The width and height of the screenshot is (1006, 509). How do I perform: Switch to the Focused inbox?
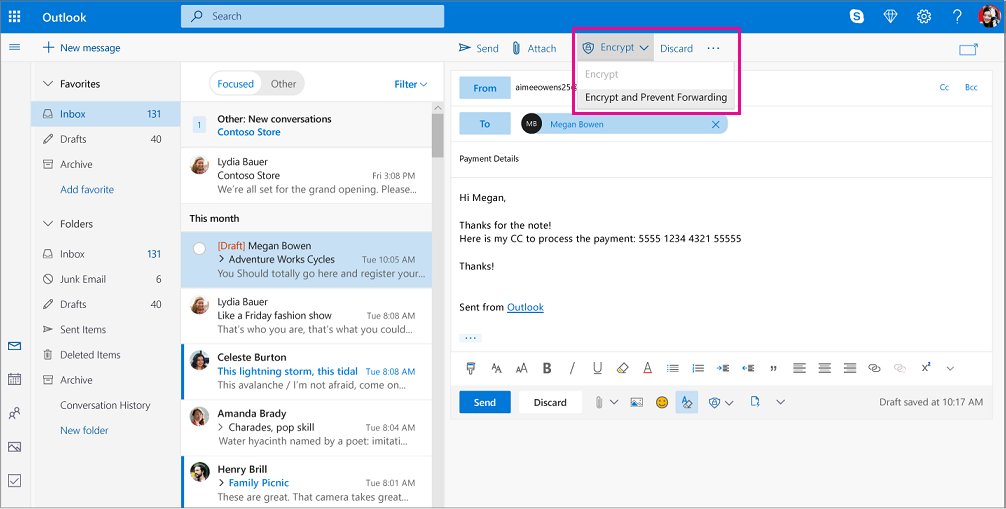click(x=236, y=84)
